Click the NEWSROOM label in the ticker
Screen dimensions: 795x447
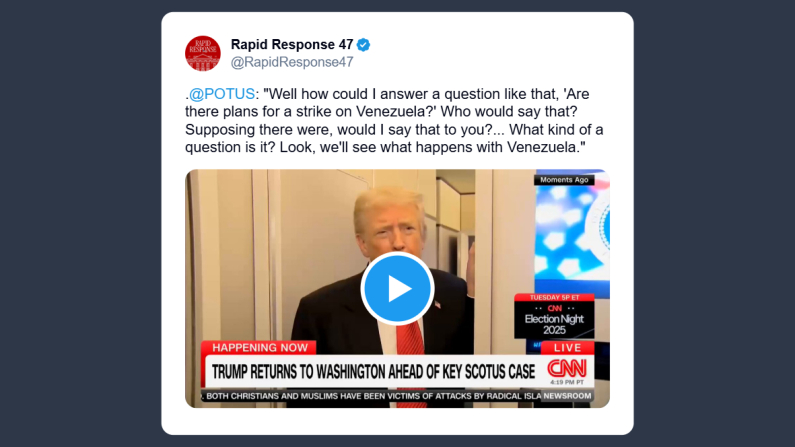coord(567,396)
